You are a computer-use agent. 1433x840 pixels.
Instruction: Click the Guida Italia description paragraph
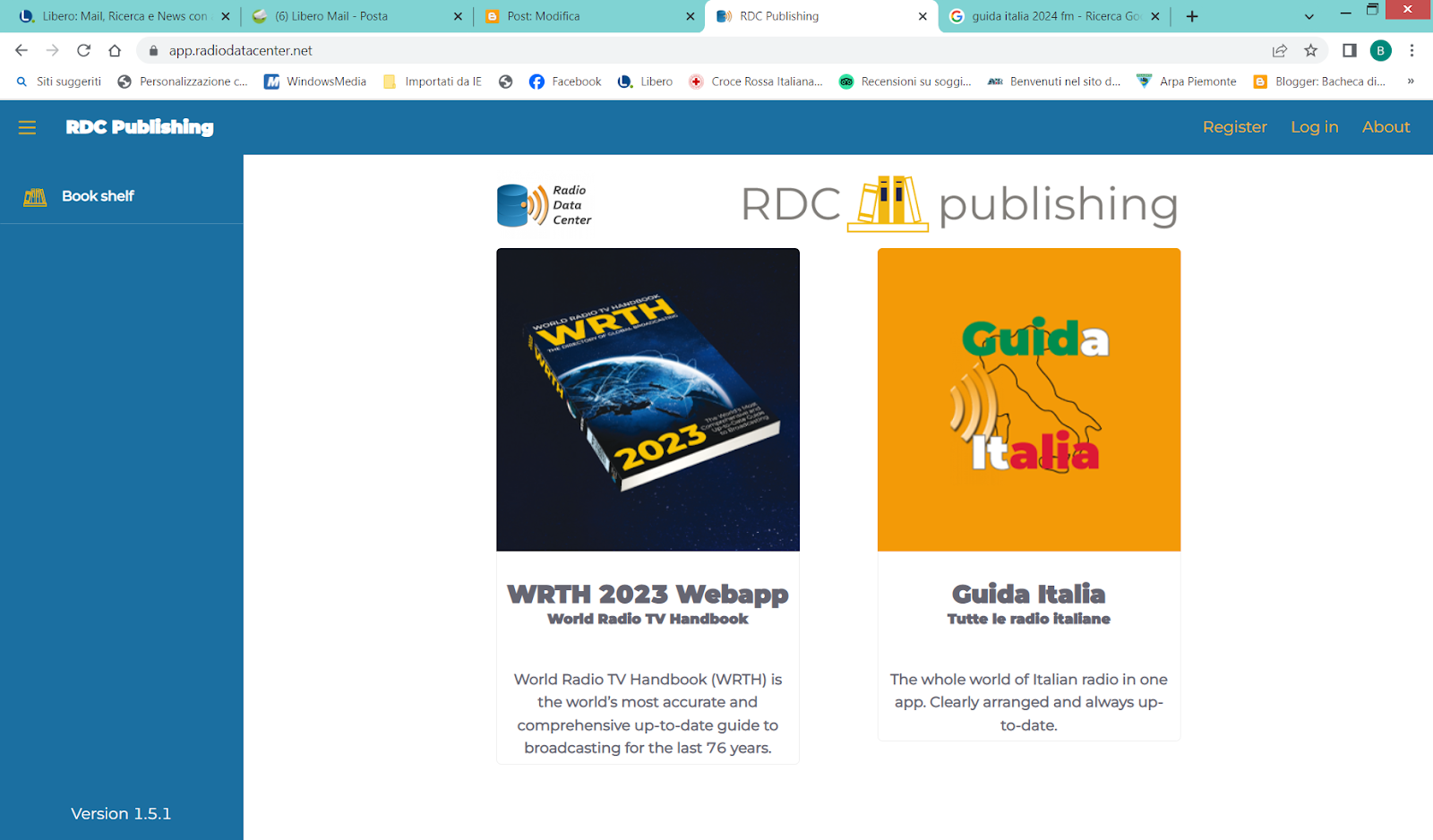pos(1029,702)
